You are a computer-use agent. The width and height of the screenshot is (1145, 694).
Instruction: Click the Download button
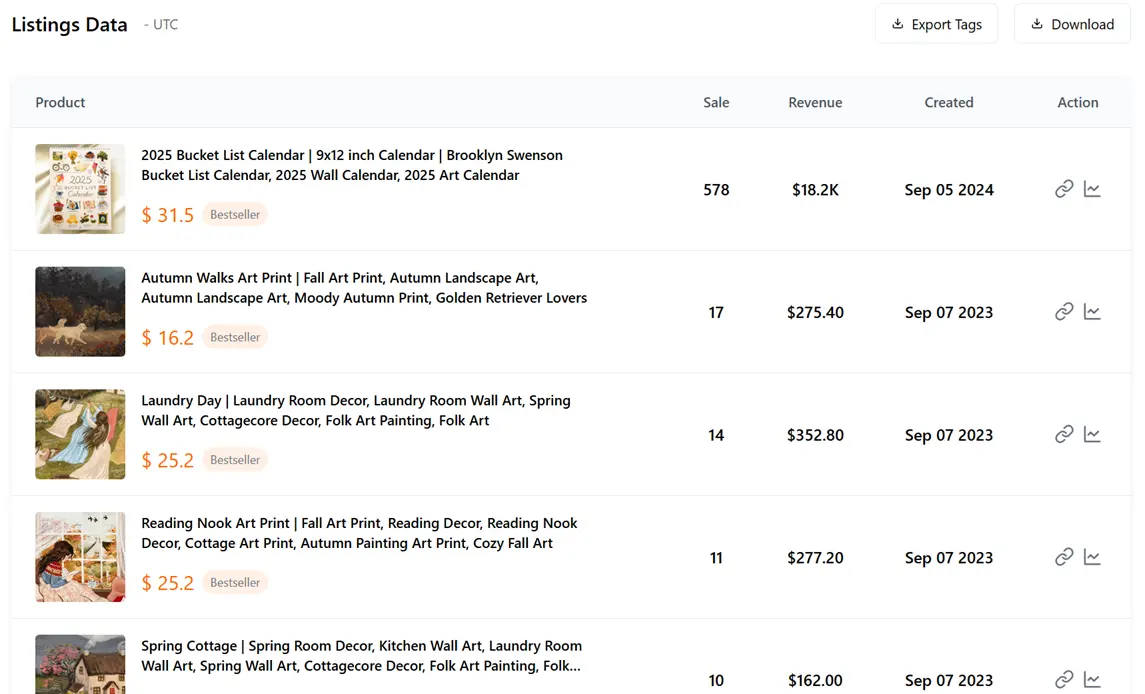1072,24
